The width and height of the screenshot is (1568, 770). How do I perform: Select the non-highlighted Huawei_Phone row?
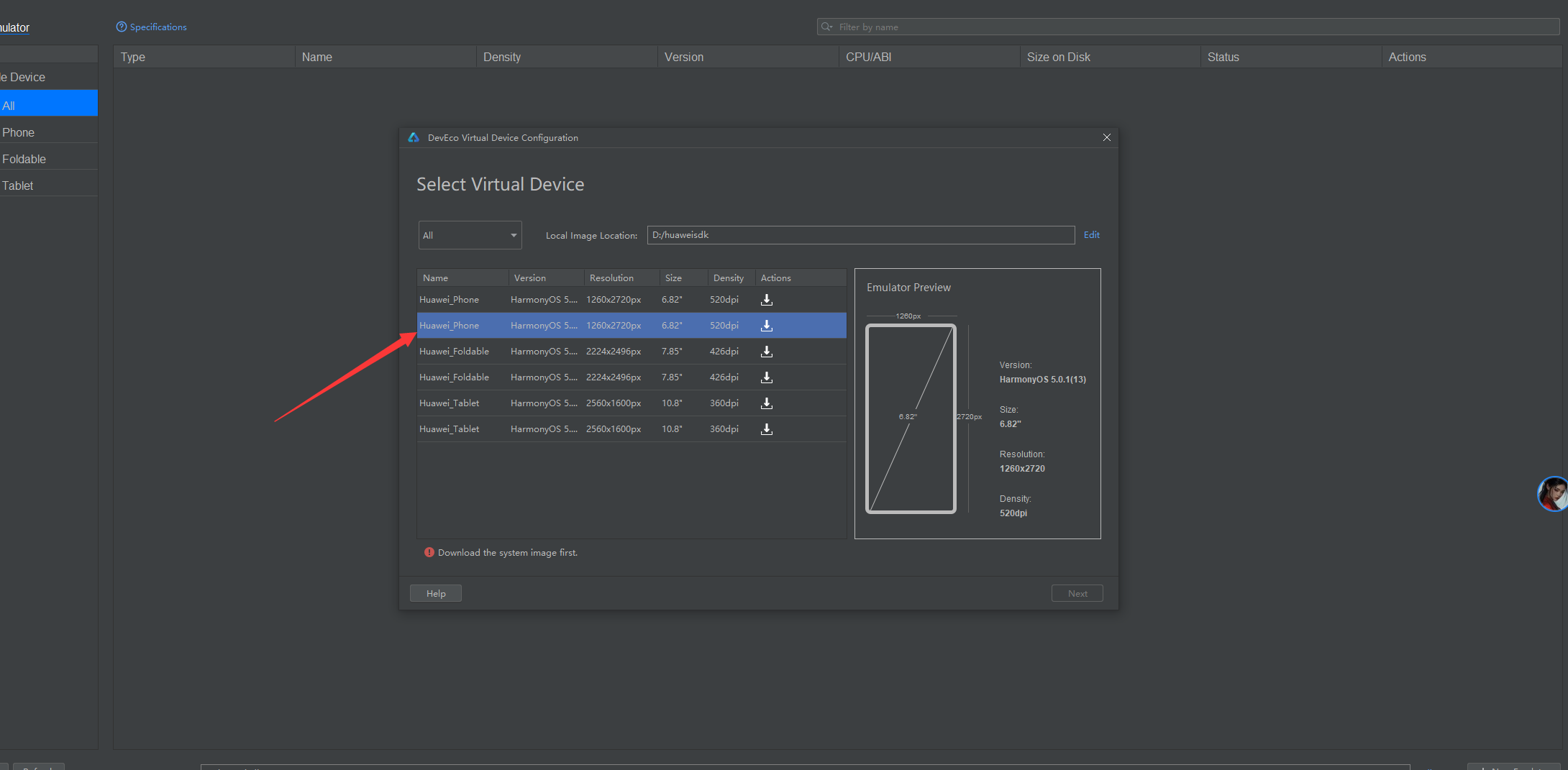[632, 300]
